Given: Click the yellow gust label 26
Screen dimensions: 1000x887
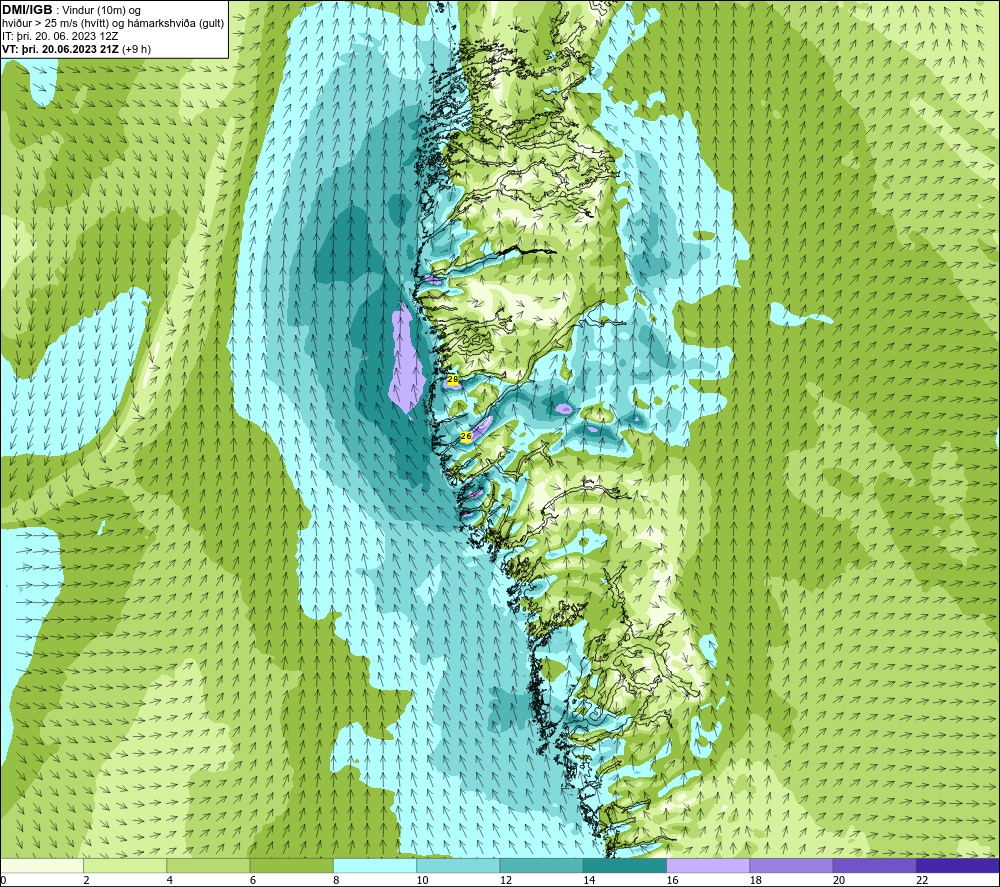Looking at the screenshot, I should 466,436.
